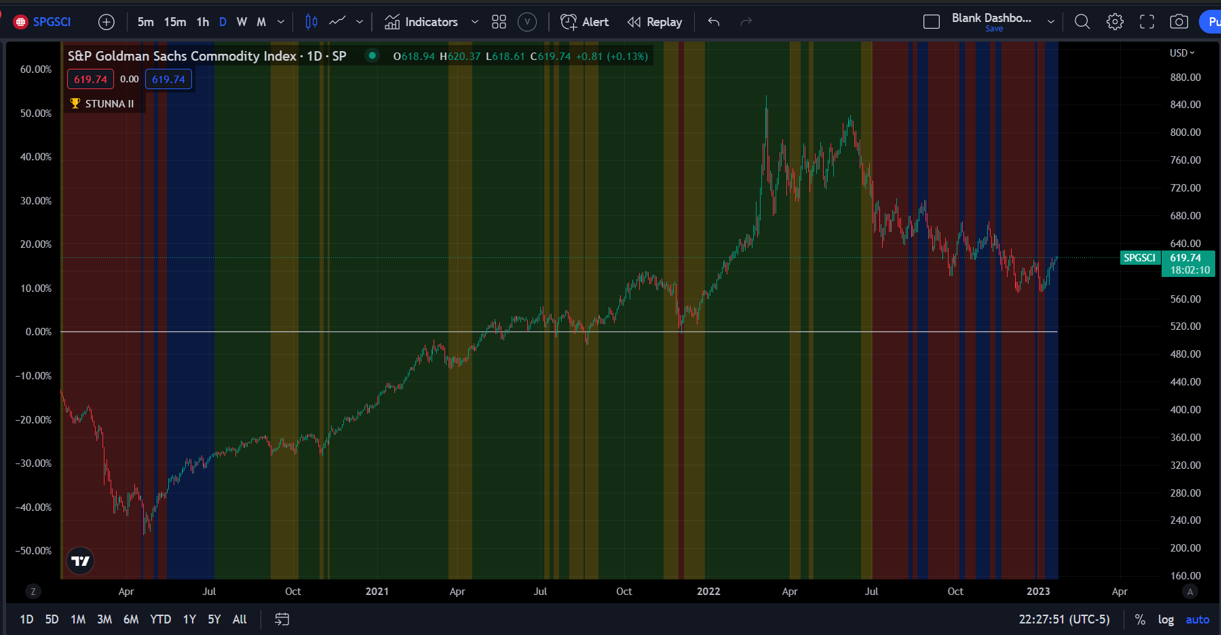Open chart settings gear icon
The height and width of the screenshot is (635, 1221).
[1115, 22]
